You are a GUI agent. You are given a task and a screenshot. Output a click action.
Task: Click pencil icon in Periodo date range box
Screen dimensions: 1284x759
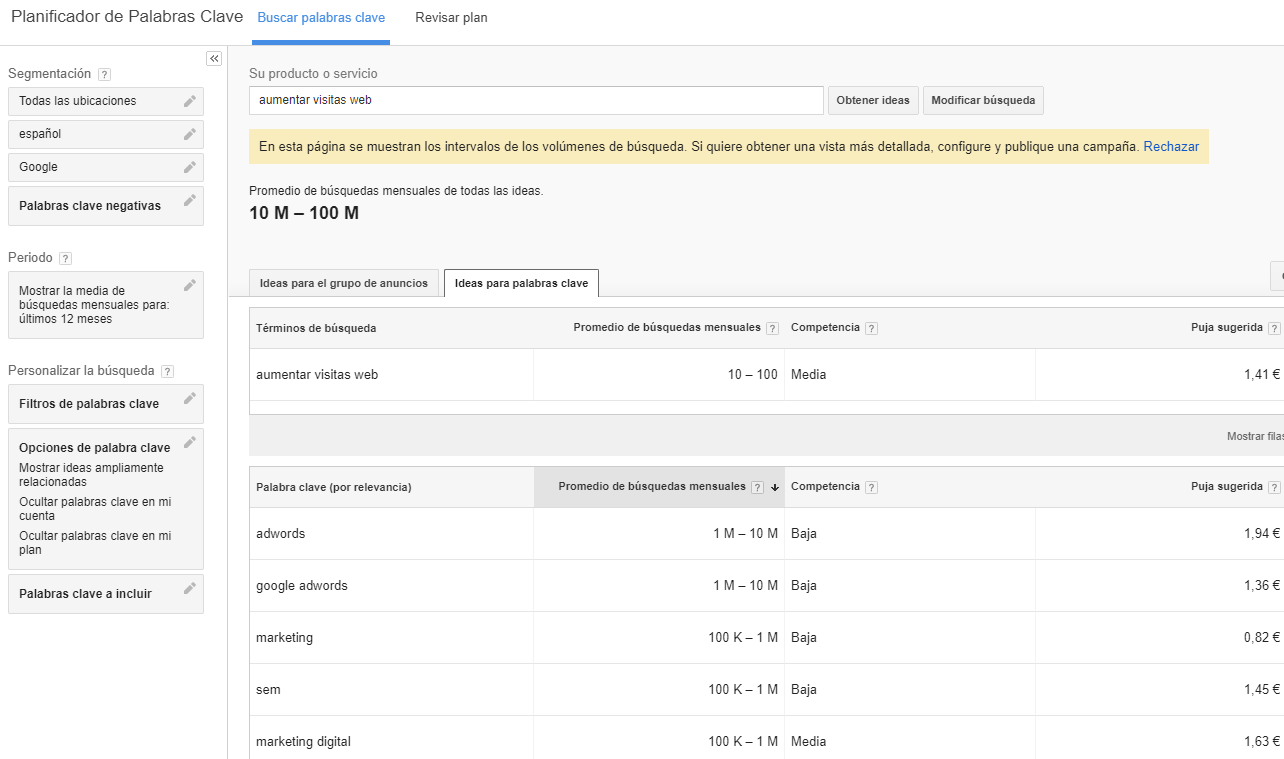(190, 286)
